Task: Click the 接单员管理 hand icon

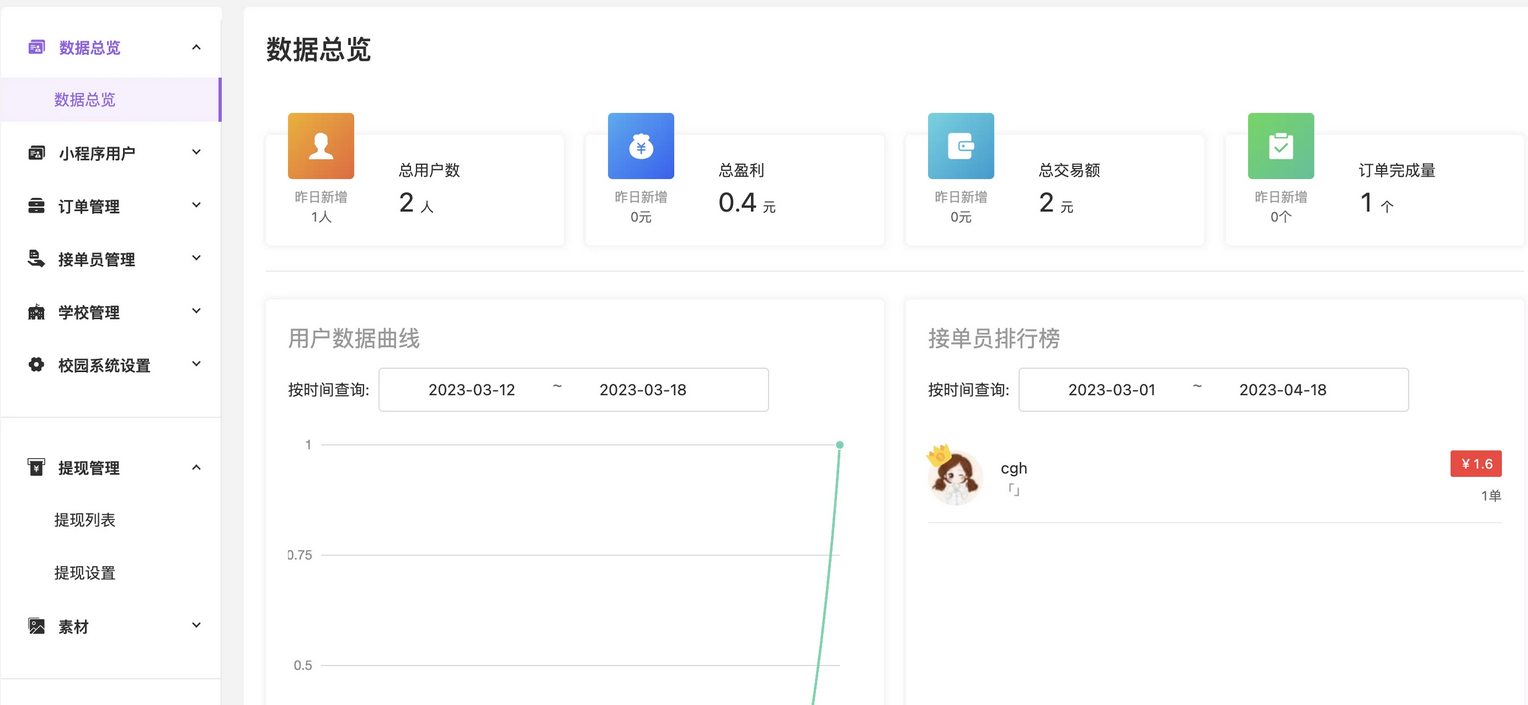Action: tap(37, 259)
